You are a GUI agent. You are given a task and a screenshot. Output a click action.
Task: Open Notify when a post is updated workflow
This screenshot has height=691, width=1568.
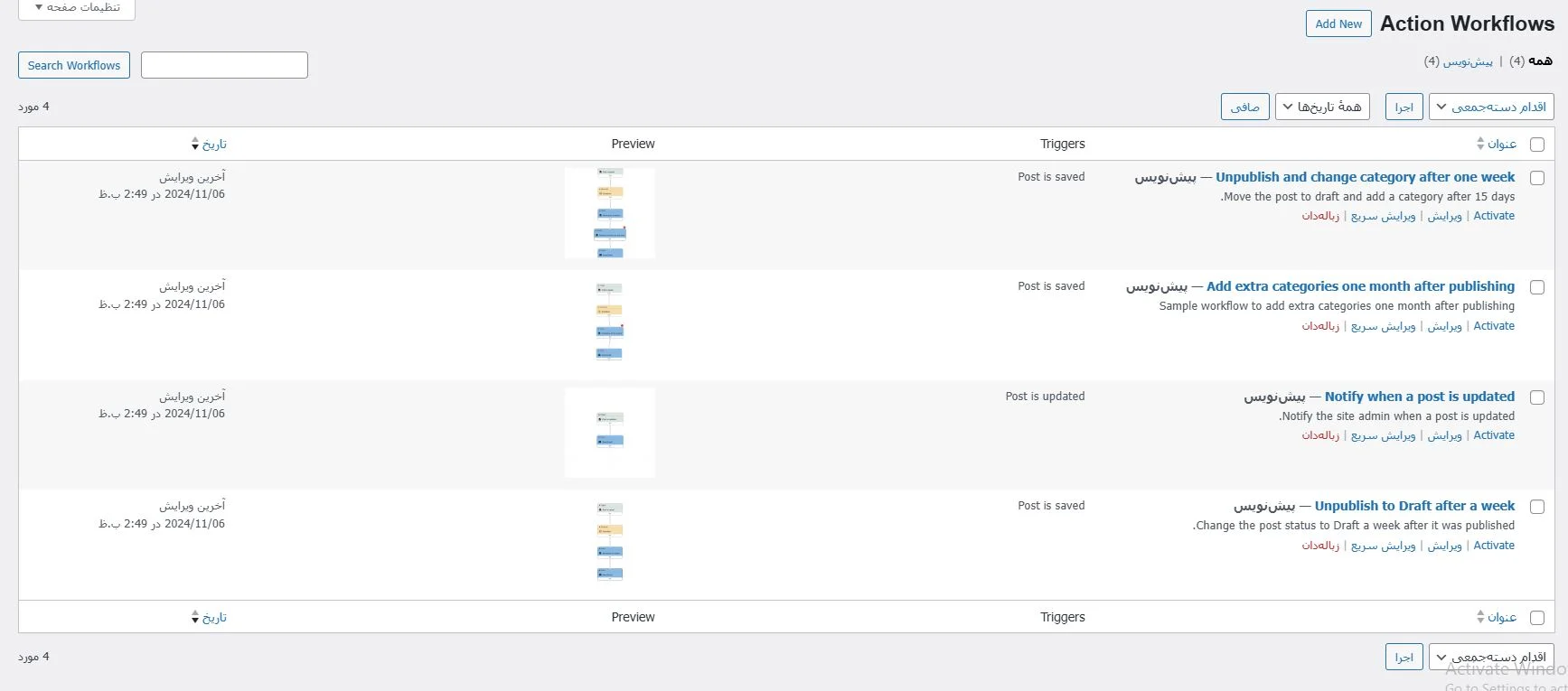[x=1420, y=397]
